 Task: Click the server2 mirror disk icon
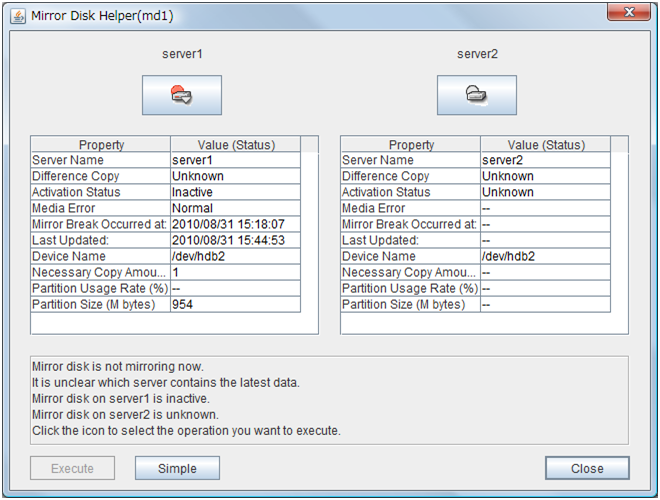pos(476,95)
